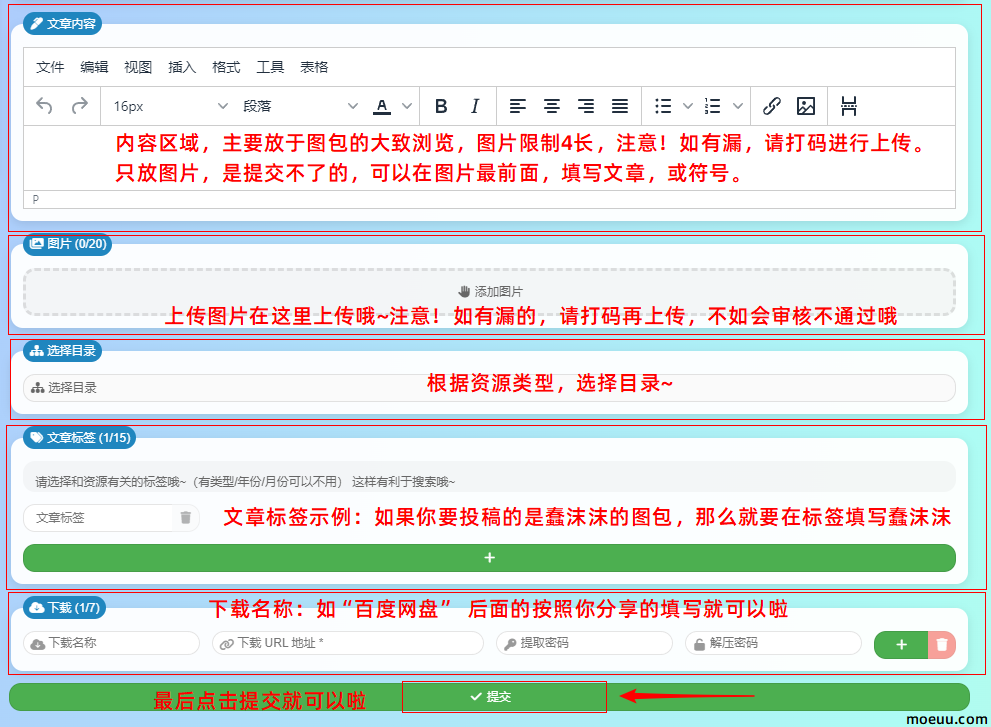
Task: Insert a bulleted list
Action: (x=663, y=106)
